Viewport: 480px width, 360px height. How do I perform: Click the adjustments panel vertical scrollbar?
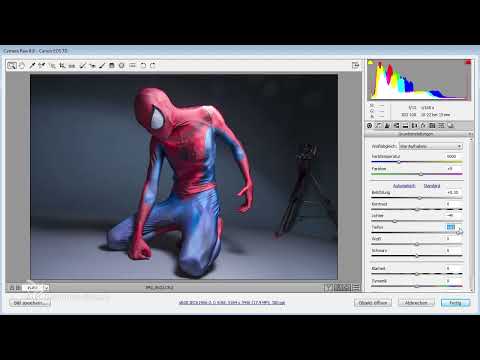pyautogui.click(x=471, y=215)
